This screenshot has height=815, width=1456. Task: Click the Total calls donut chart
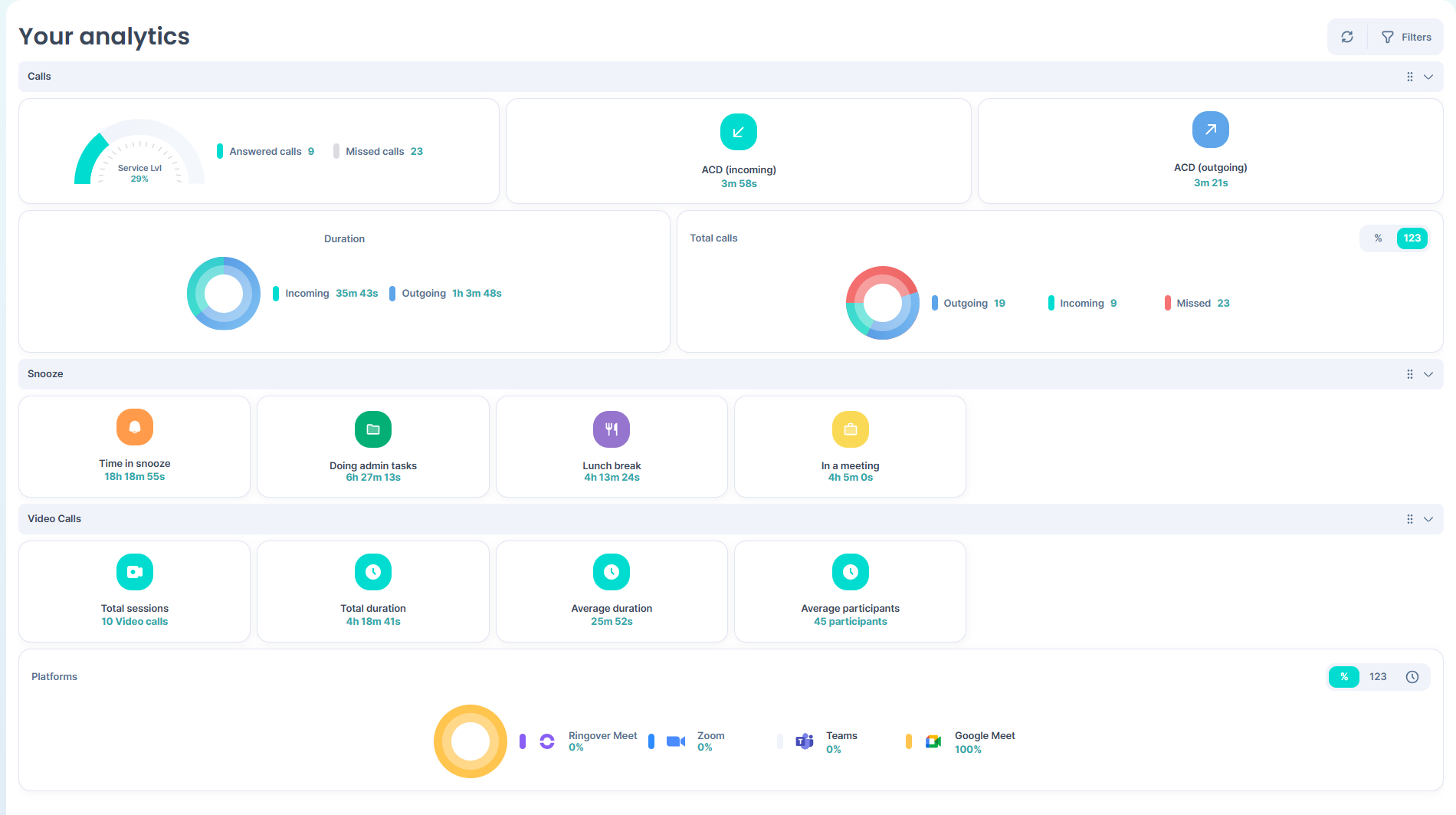(x=883, y=303)
